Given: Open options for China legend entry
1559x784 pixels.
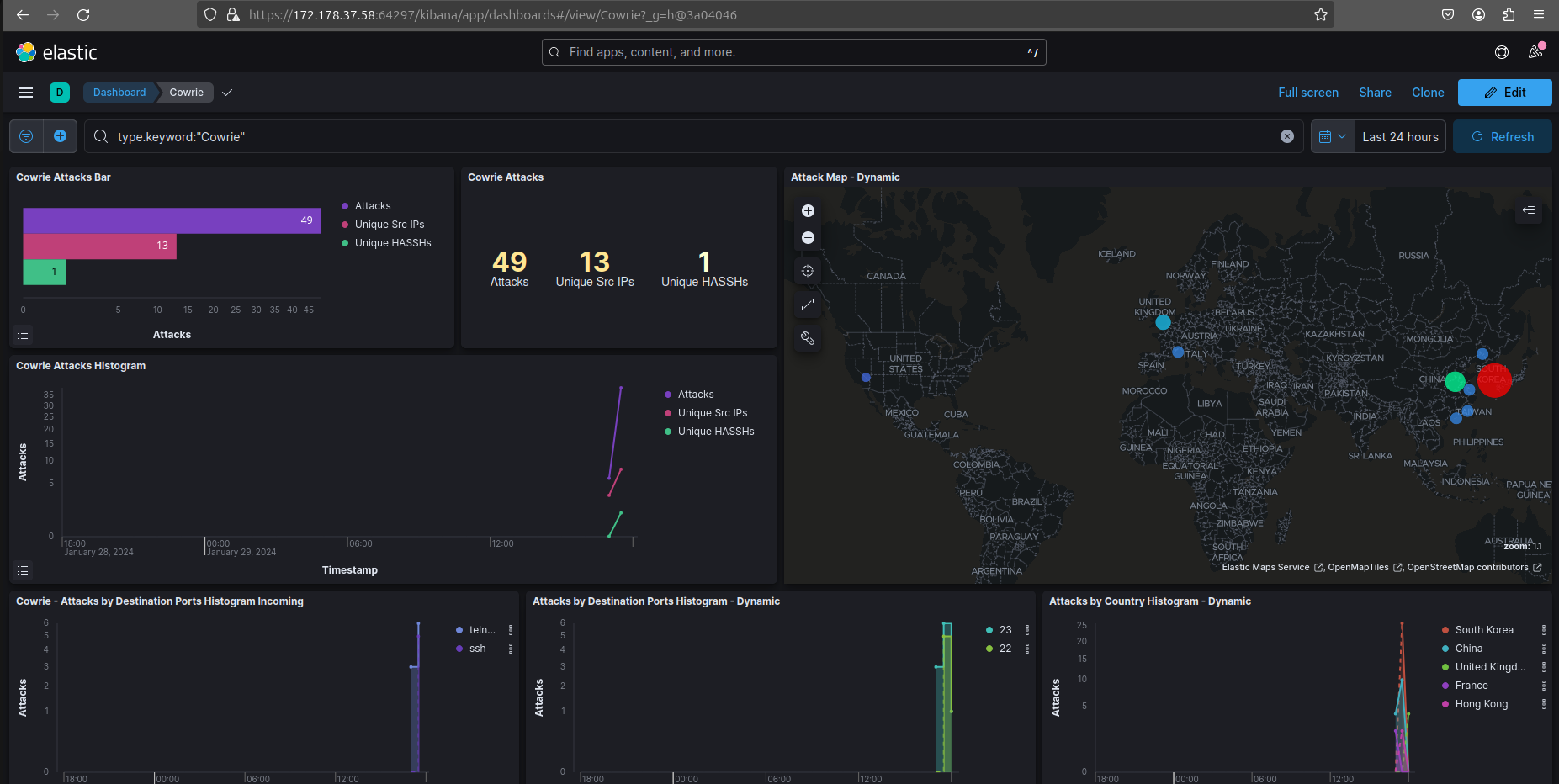Looking at the screenshot, I should tap(1544, 649).
